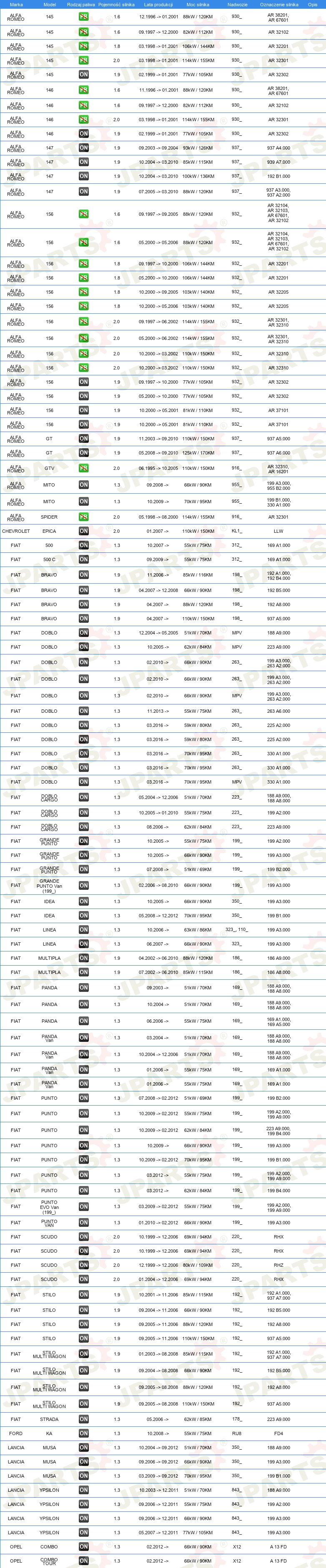Click the ON icon for MITO 09.2008 row
The image size is (326, 1568).
click(83, 485)
